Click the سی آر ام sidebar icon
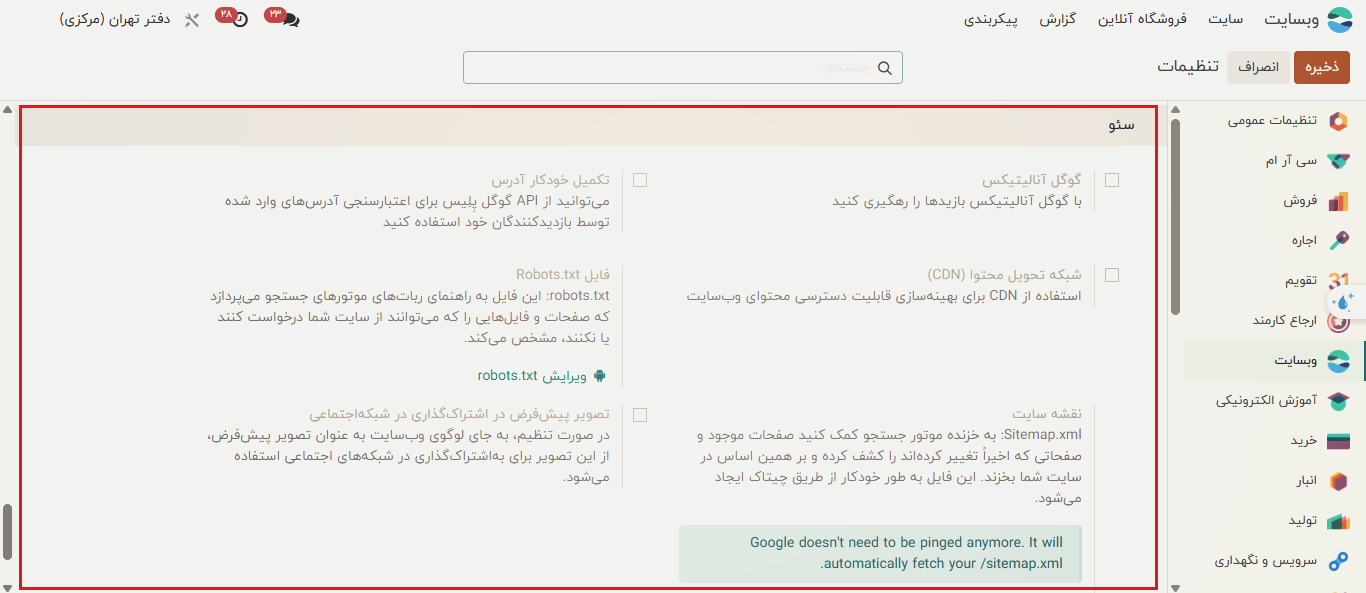Image resolution: width=1366 pixels, height=593 pixels. pos(1338,161)
